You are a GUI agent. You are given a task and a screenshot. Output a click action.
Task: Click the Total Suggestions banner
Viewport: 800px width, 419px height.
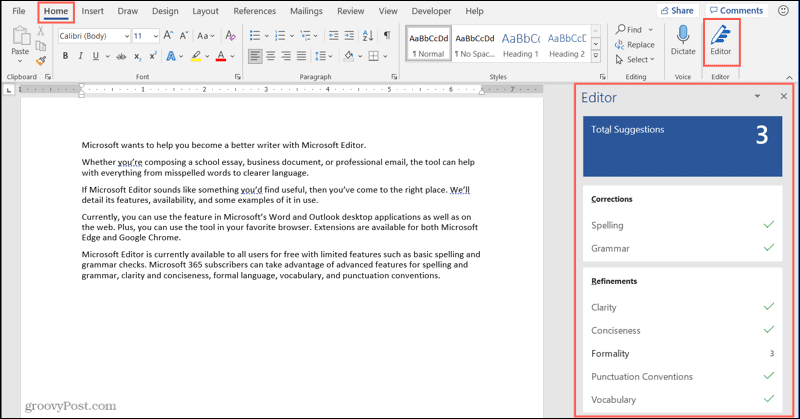tap(682, 146)
